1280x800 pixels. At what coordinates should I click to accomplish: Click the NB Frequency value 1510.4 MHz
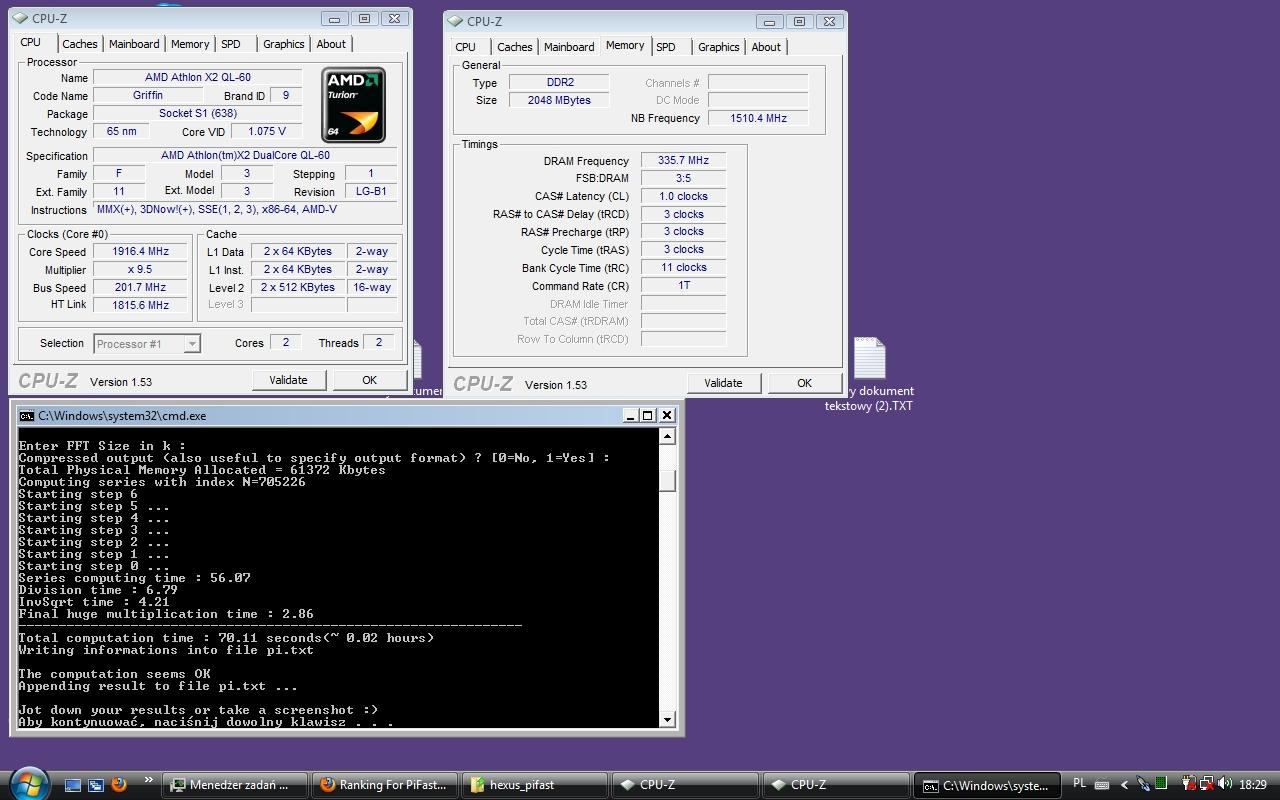point(758,118)
